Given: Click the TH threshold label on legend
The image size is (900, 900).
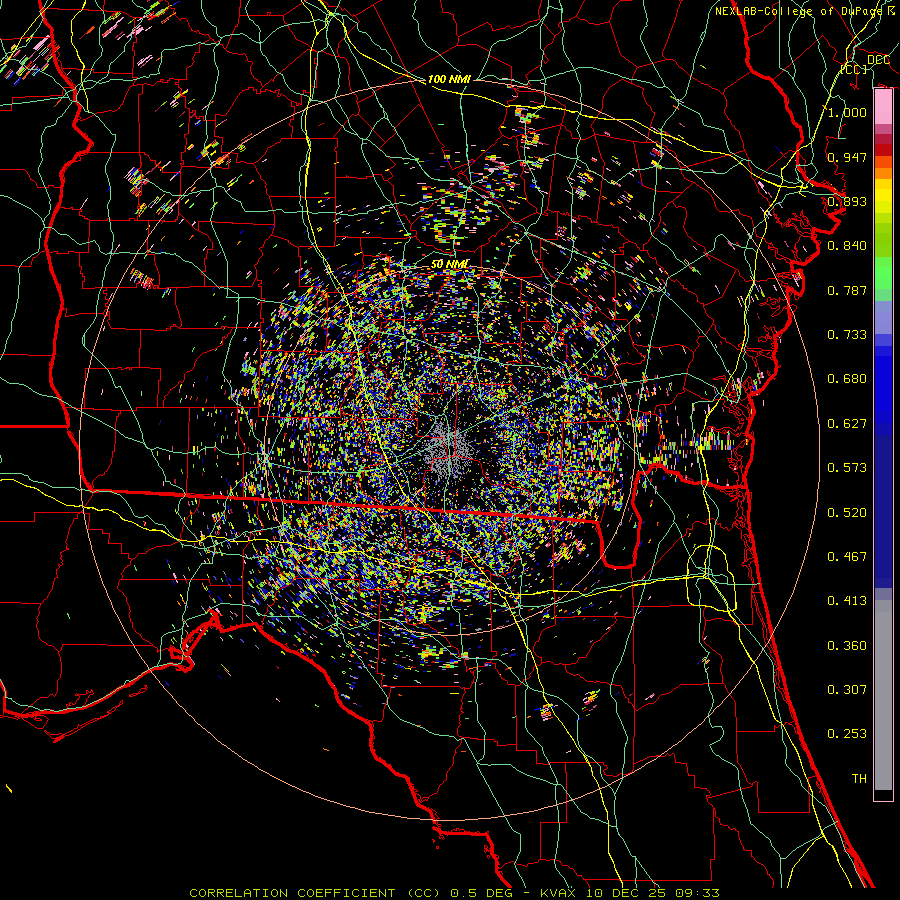Looking at the screenshot, I should pyautogui.click(x=859, y=779).
